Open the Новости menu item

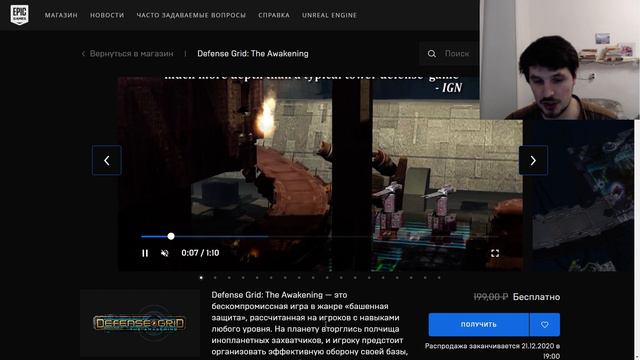tap(107, 15)
